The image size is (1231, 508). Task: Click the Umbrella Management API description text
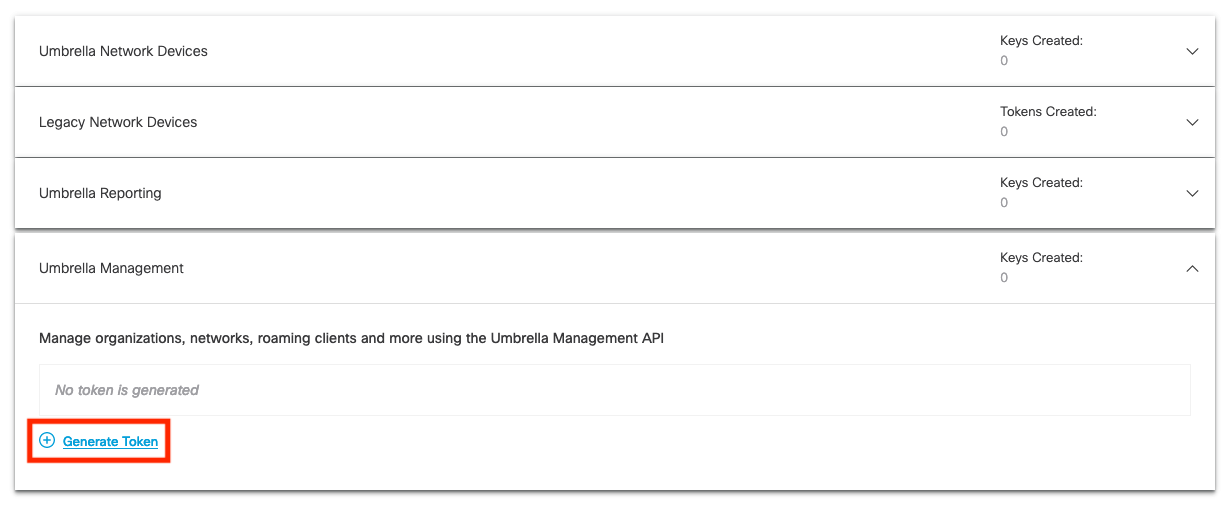(351, 338)
